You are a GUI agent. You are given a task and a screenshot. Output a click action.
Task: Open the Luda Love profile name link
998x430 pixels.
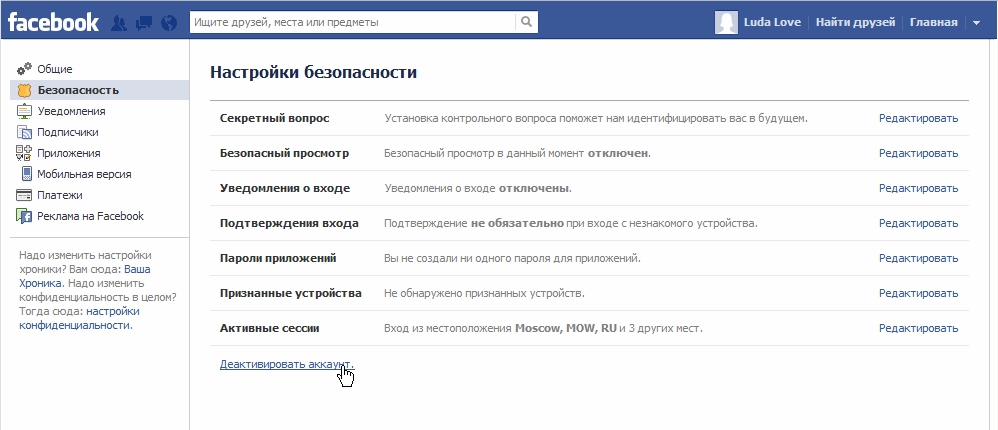[x=771, y=23]
